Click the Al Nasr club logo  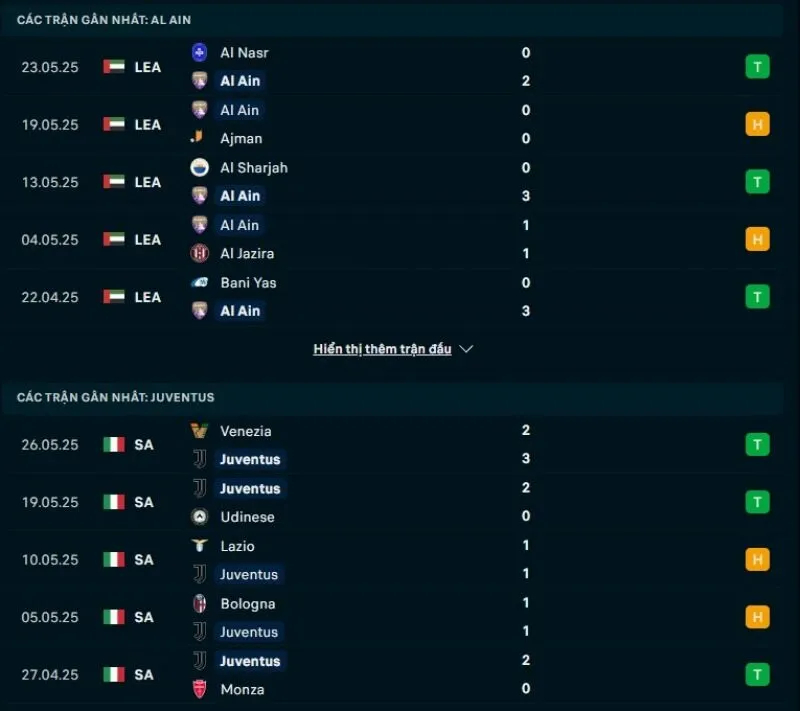point(197,52)
